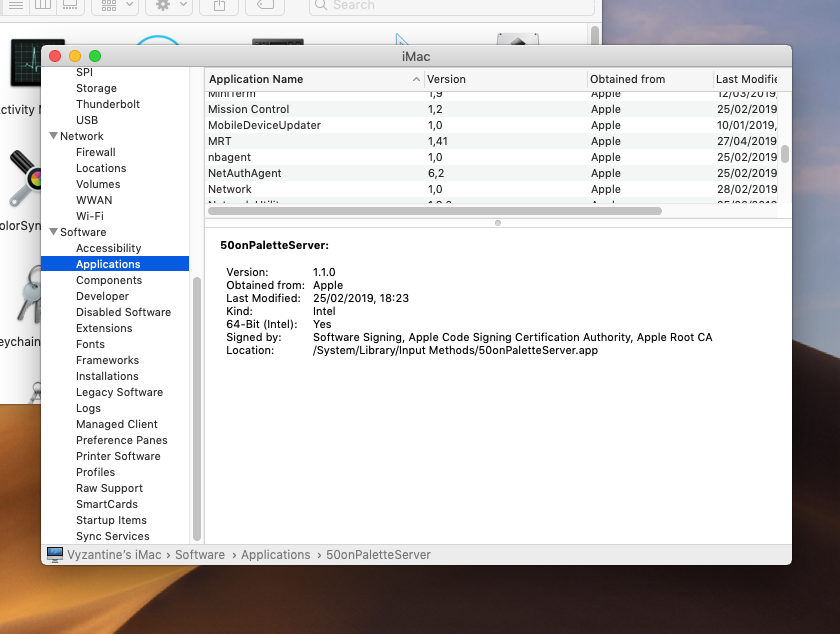Select Disabled Software in sidebar
Viewport: 840px width, 634px height.
coord(124,312)
